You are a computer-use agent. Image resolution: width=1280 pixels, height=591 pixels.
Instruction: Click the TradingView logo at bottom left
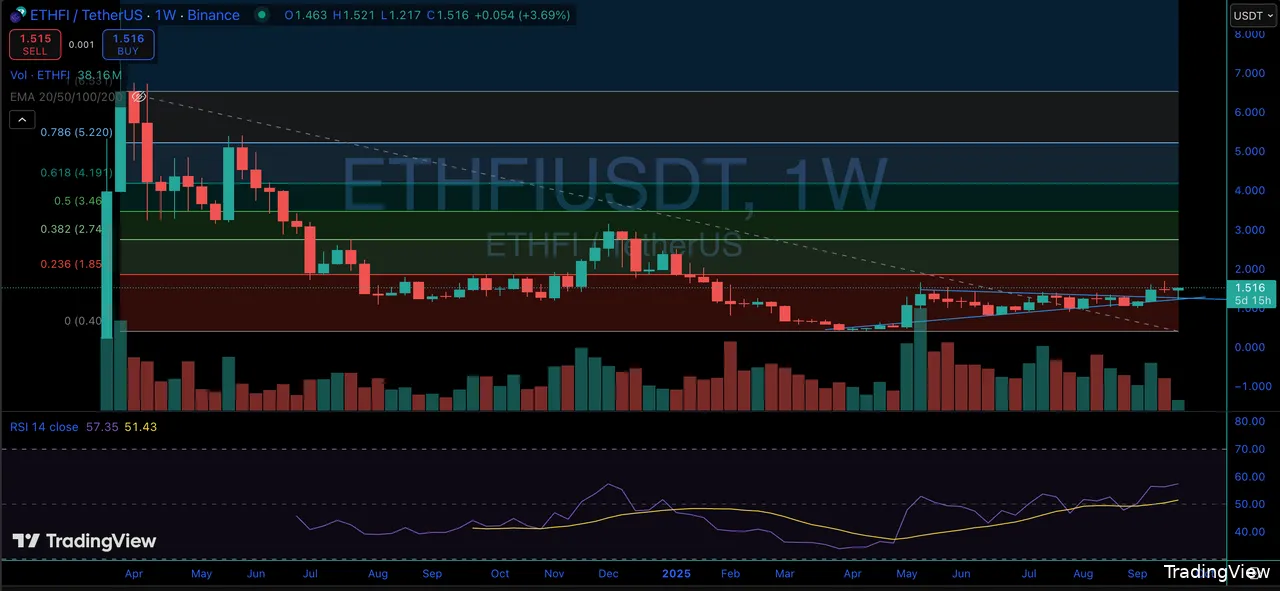[x=84, y=541]
